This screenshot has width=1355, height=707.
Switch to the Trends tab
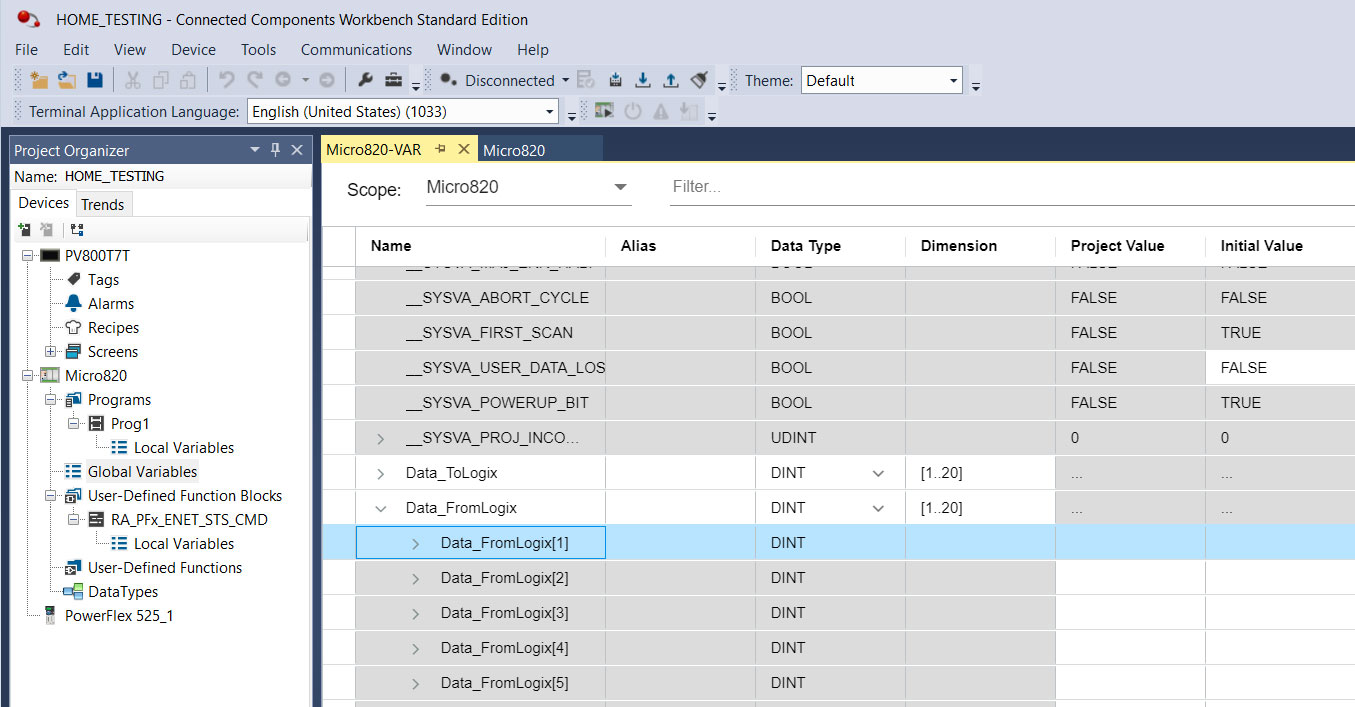click(x=103, y=204)
